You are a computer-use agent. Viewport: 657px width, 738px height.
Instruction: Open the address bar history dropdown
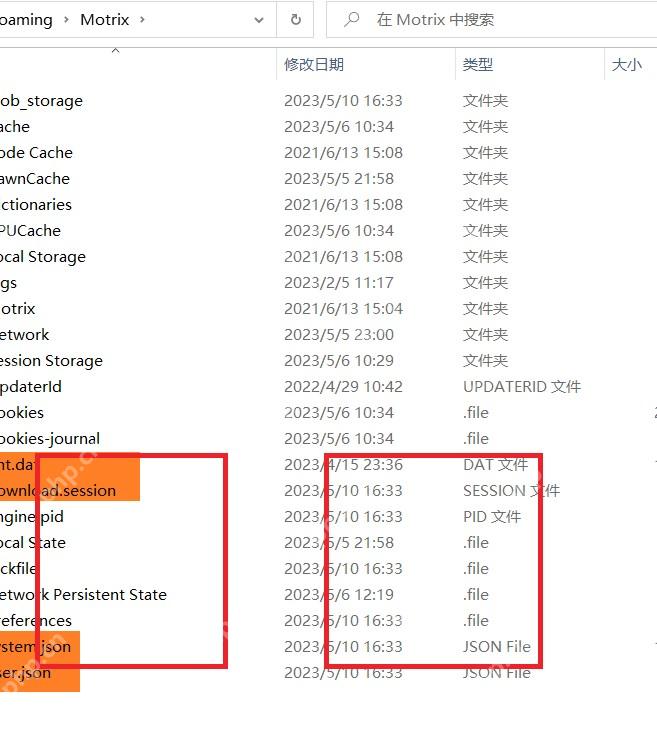258,20
